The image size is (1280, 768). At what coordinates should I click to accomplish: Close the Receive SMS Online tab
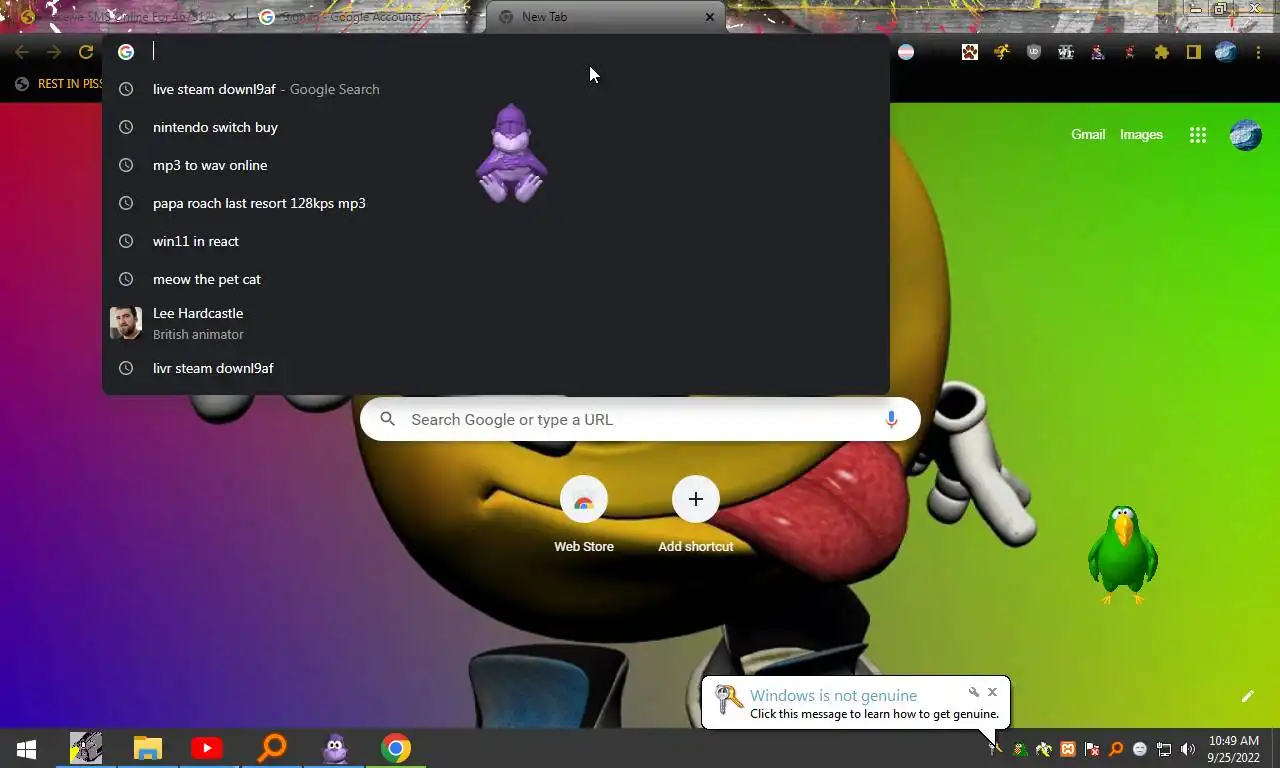[x=232, y=17]
